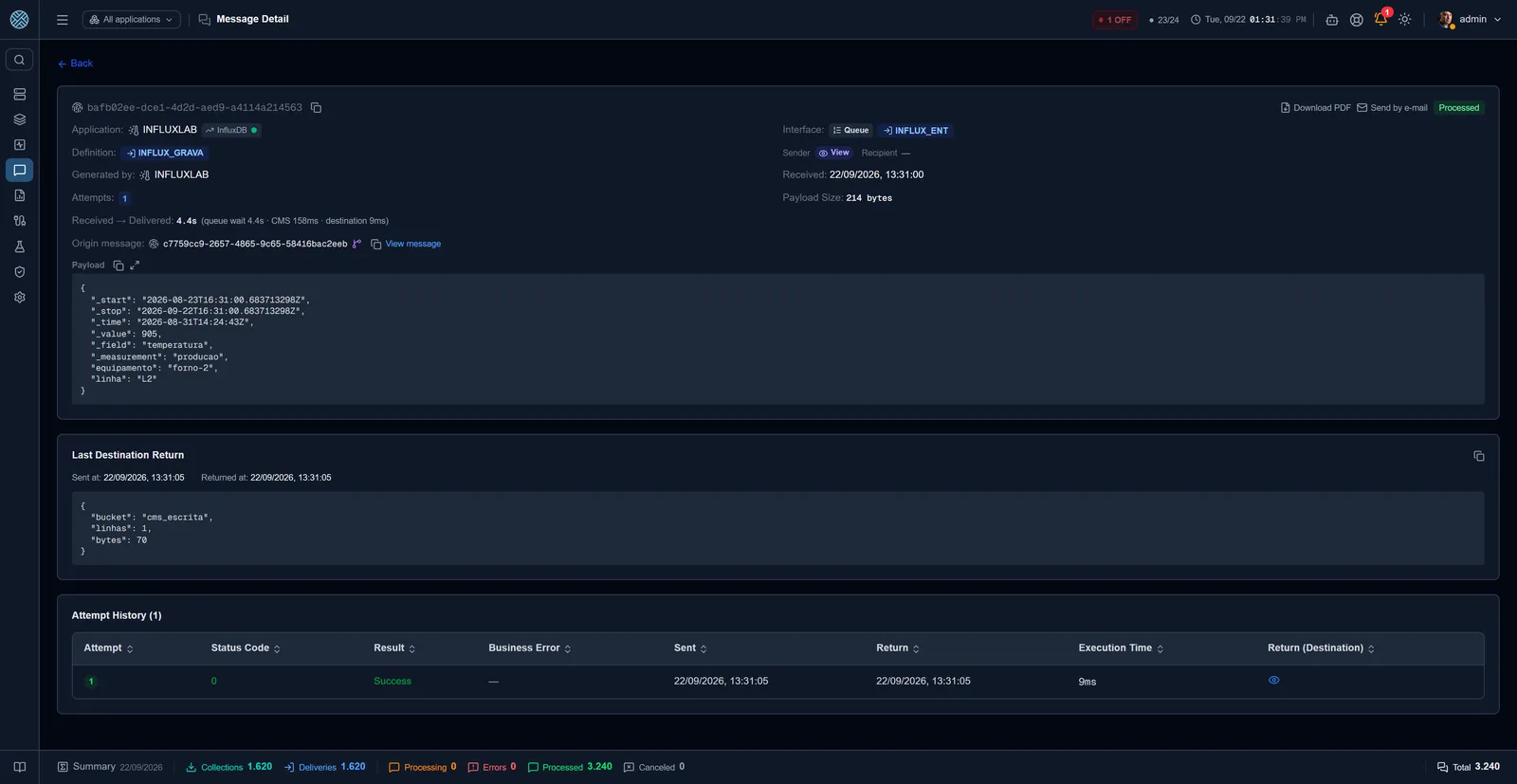Open the admin user menu
The width and height of the screenshot is (1517, 784).
1471,19
